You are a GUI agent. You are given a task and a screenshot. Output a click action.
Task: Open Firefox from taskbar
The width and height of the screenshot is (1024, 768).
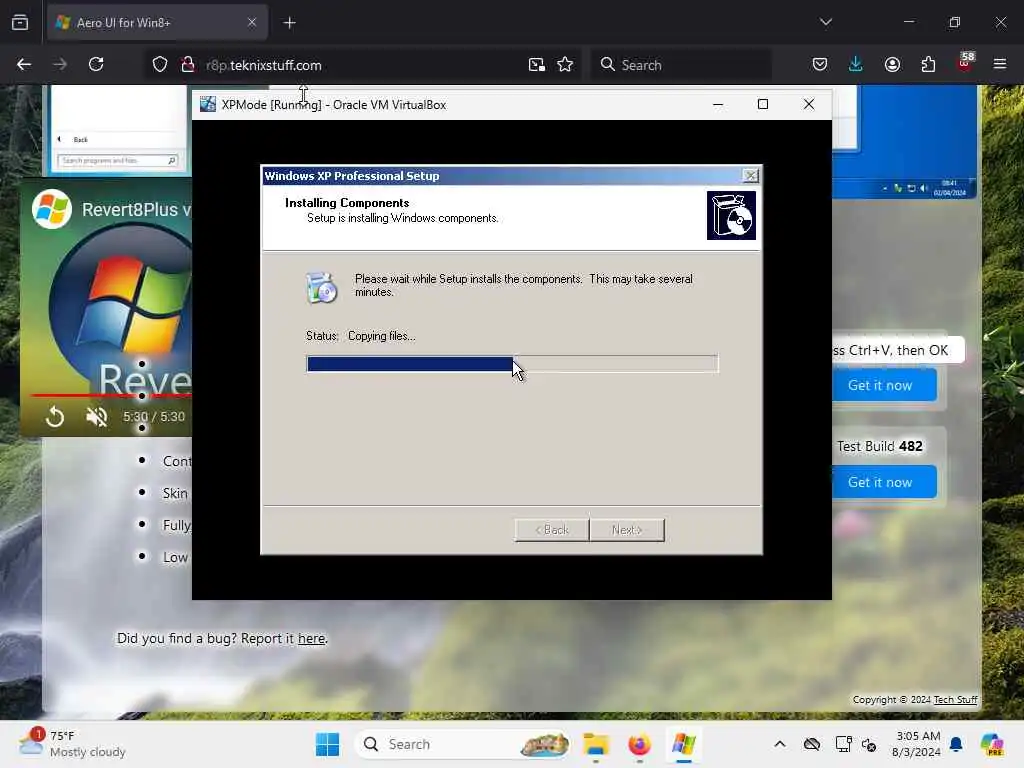click(x=639, y=744)
